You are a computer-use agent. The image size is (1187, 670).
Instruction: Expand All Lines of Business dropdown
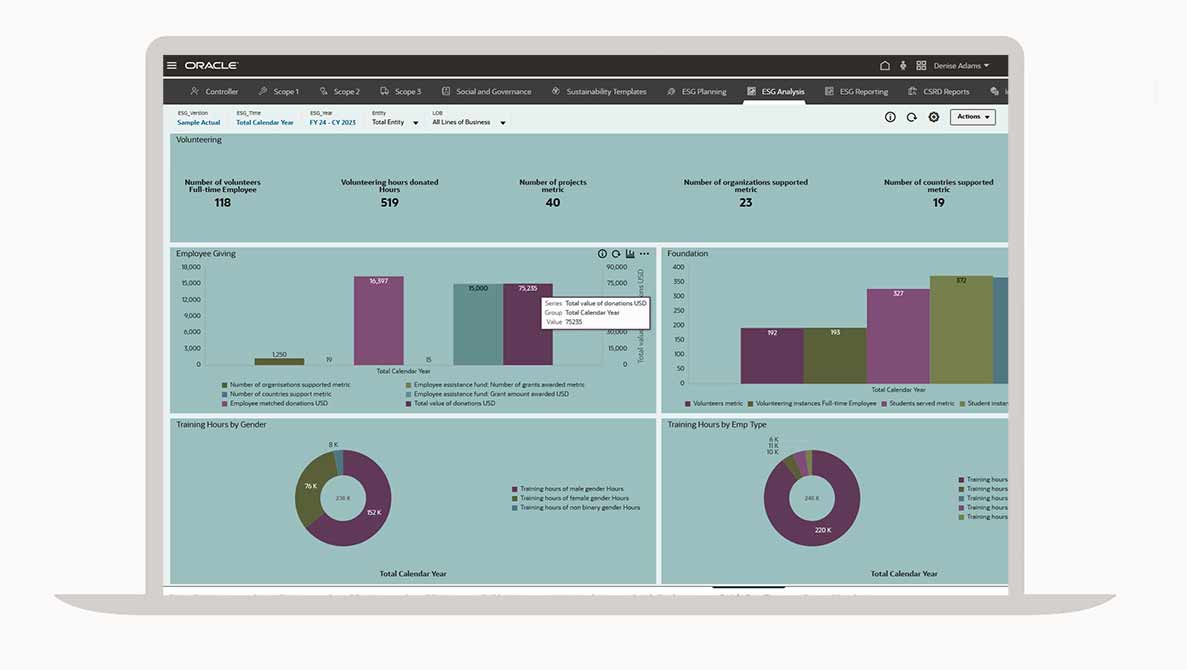[x=469, y=122]
